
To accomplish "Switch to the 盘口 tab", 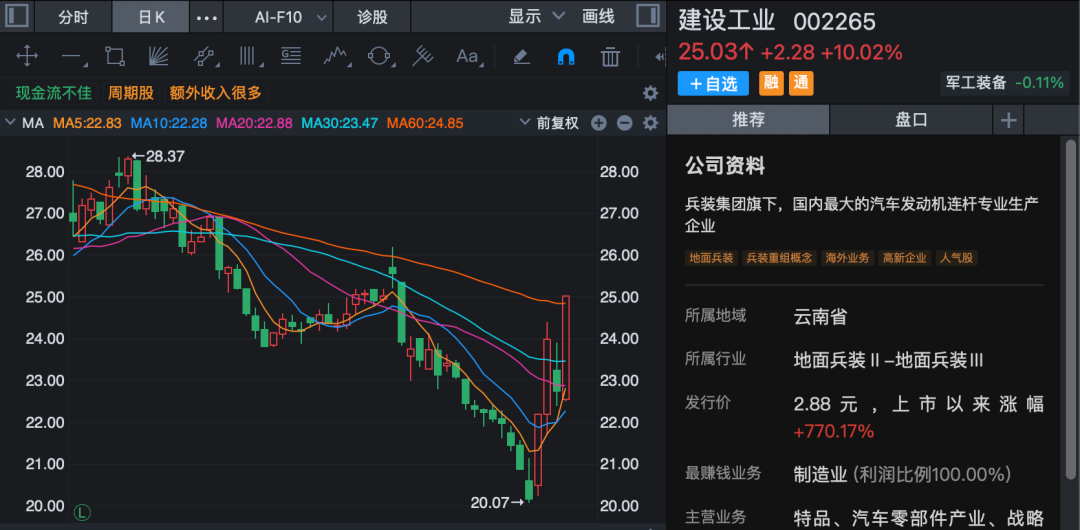I will pos(910,120).
